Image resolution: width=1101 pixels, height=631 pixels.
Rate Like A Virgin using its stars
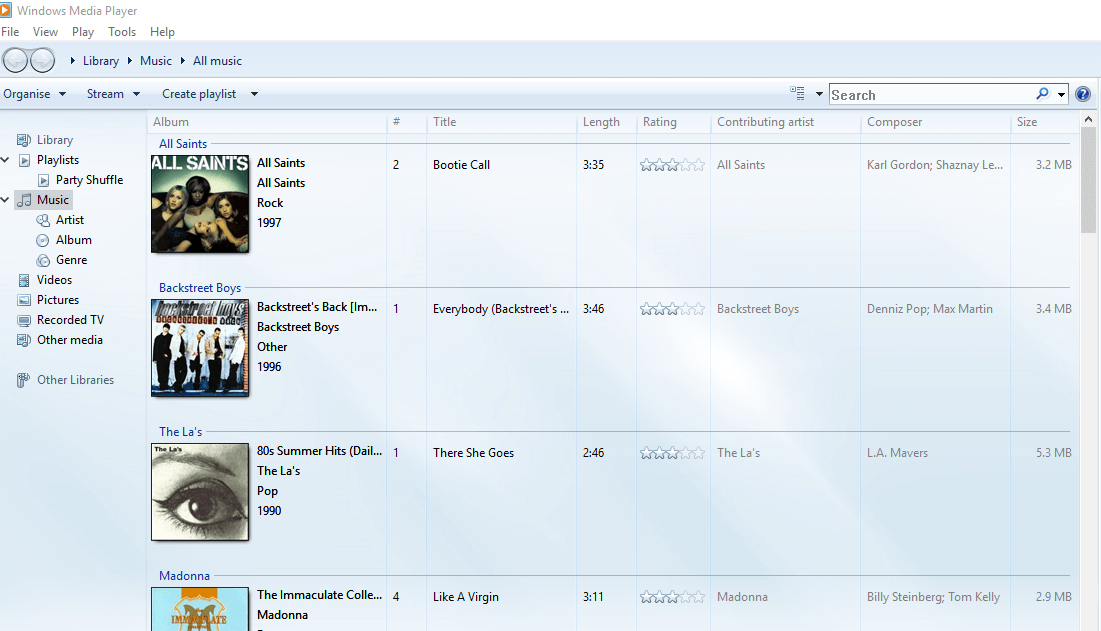[672, 597]
